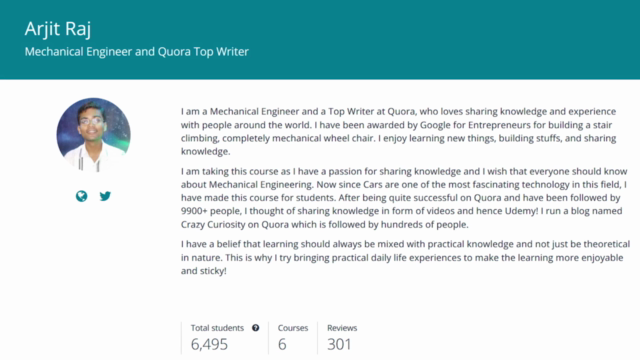Click the Arjit Raj name heading
This screenshot has height=360, width=640.
58,29
